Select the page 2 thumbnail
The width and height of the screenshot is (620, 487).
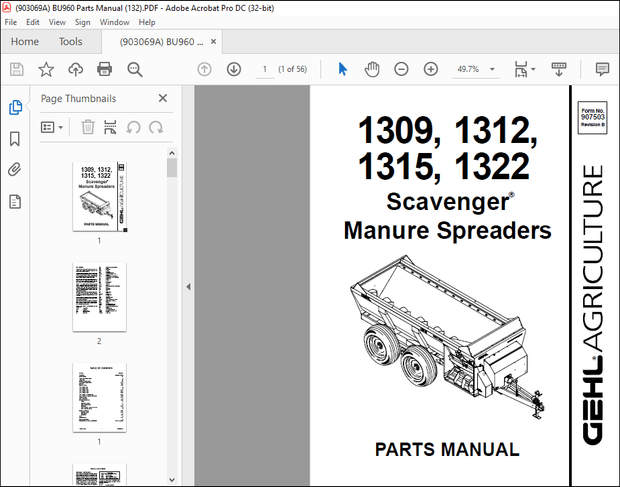click(99, 297)
